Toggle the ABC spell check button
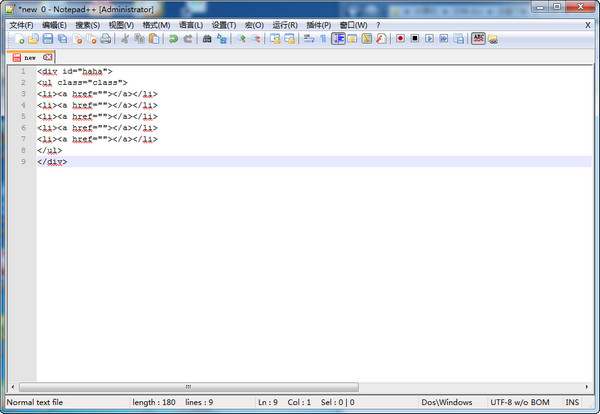600x414 pixels. (x=478, y=39)
